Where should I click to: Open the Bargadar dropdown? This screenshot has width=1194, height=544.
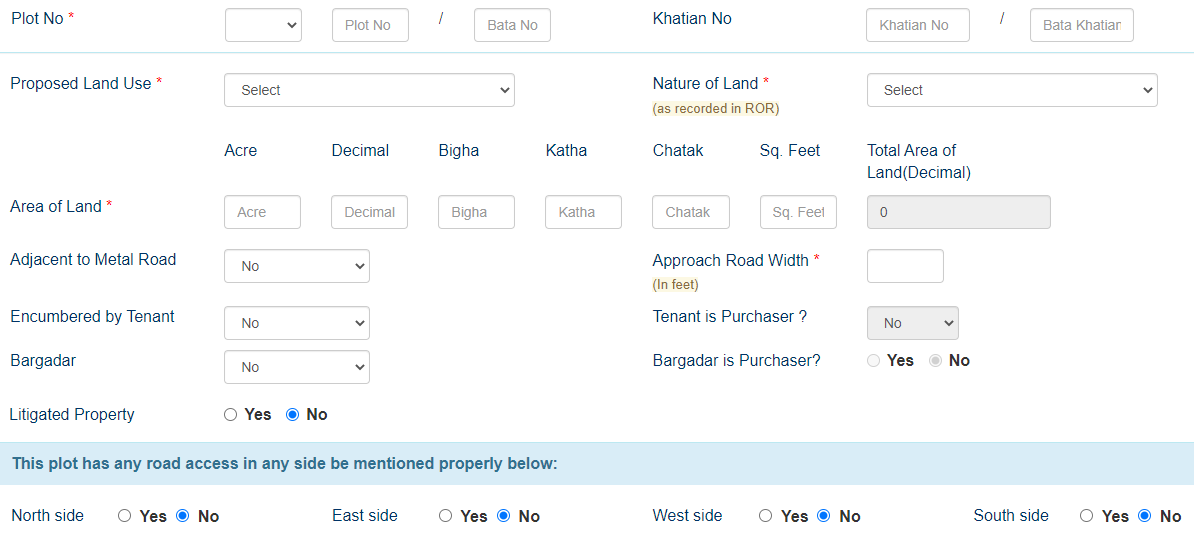297,367
